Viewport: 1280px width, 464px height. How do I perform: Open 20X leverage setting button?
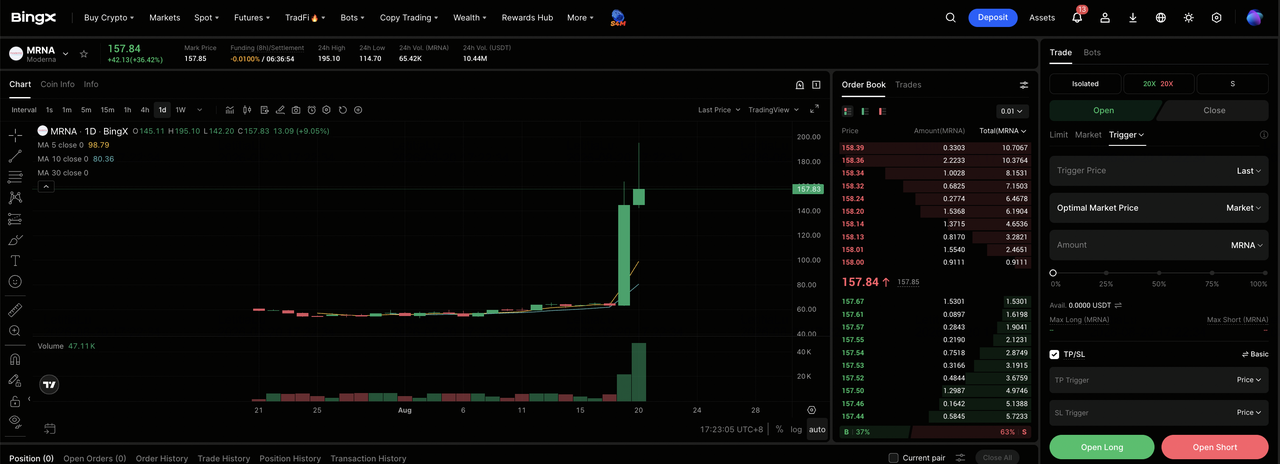click(1158, 84)
